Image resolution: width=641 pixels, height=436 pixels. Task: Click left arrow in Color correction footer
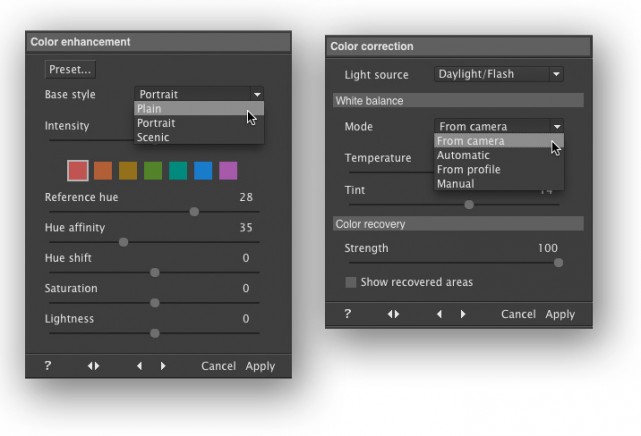pos(439,314)
